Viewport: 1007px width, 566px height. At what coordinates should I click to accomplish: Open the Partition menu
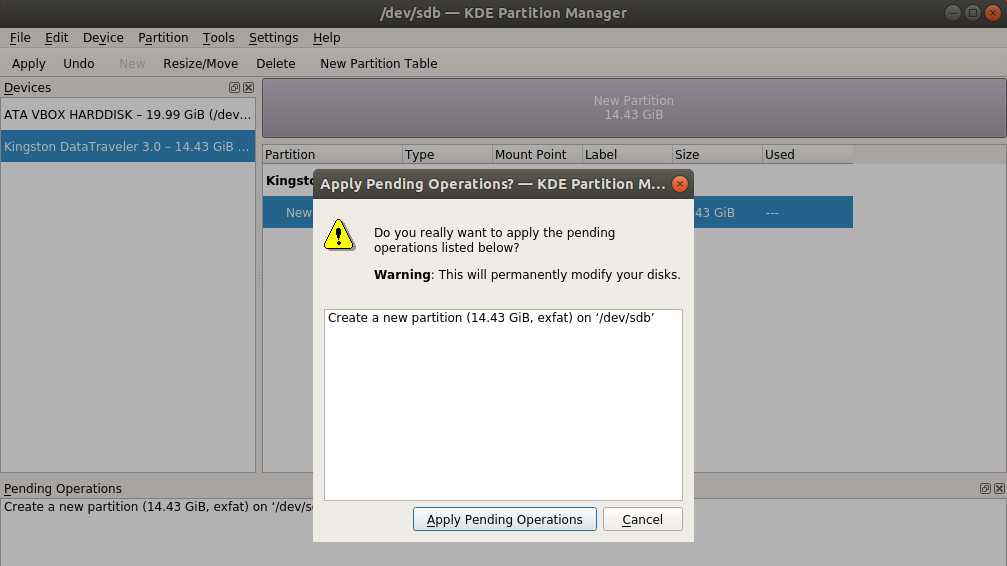pyautogui.click(x=163, y=38)
